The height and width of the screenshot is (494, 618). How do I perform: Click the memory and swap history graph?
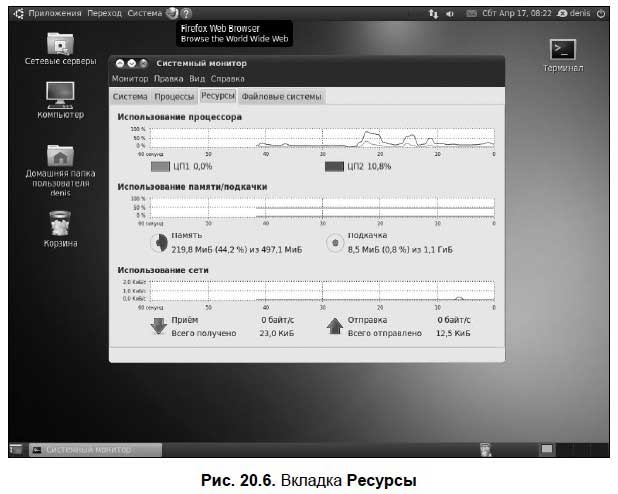click(x=322, y=208)
